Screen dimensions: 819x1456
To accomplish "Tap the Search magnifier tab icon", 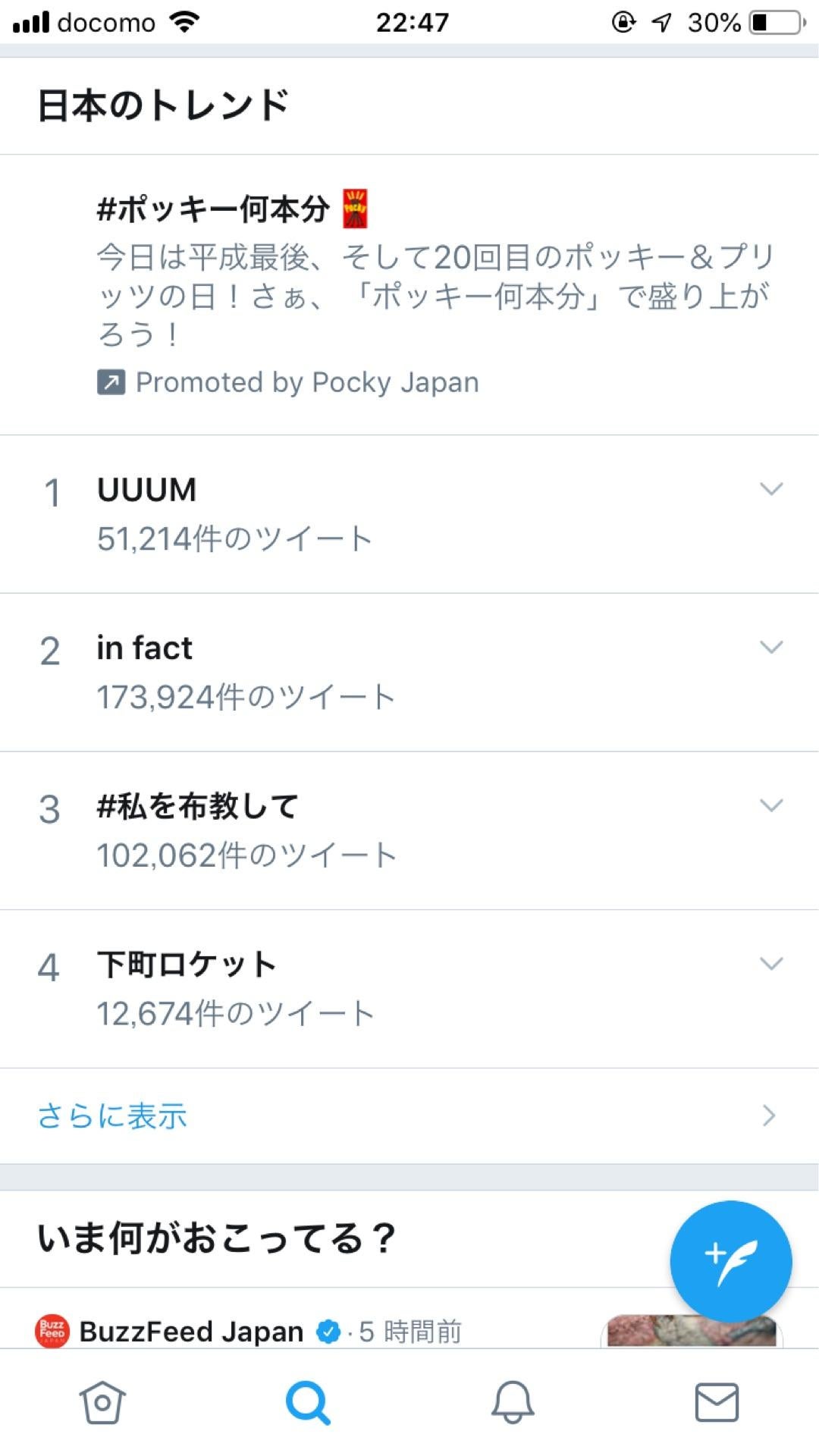I will (308, 1402).
